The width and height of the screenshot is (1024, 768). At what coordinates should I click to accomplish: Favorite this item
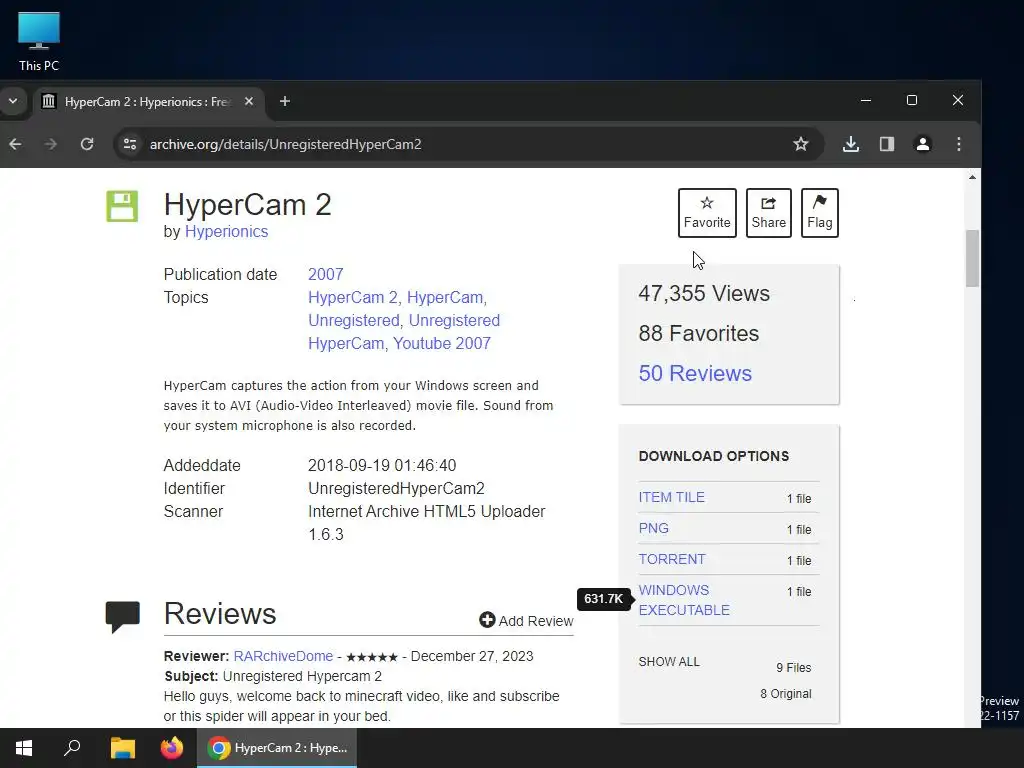tap(707, 213)
